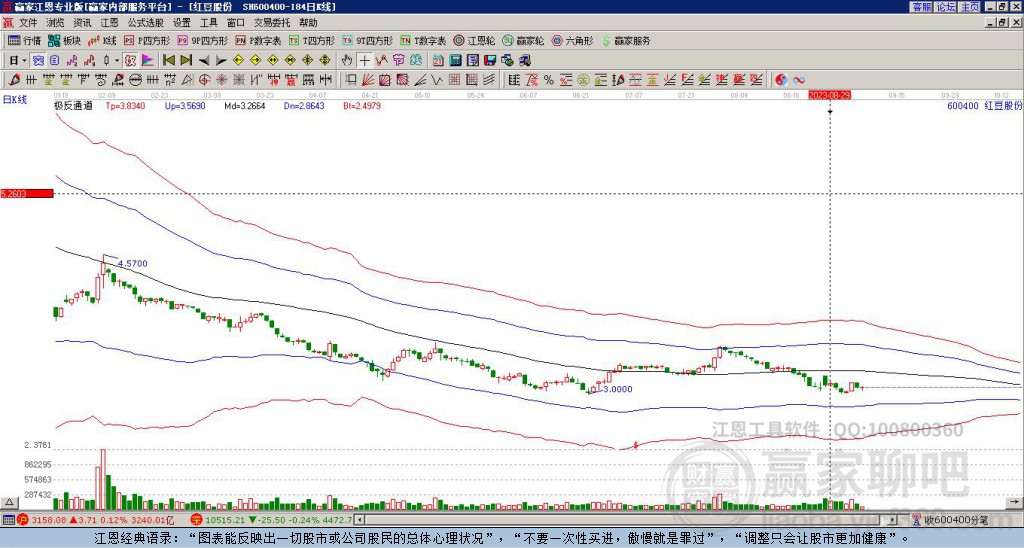Screen dimensions: 1024x548
Task: Open the 行情 quotes view
Action: coord(25,40)
